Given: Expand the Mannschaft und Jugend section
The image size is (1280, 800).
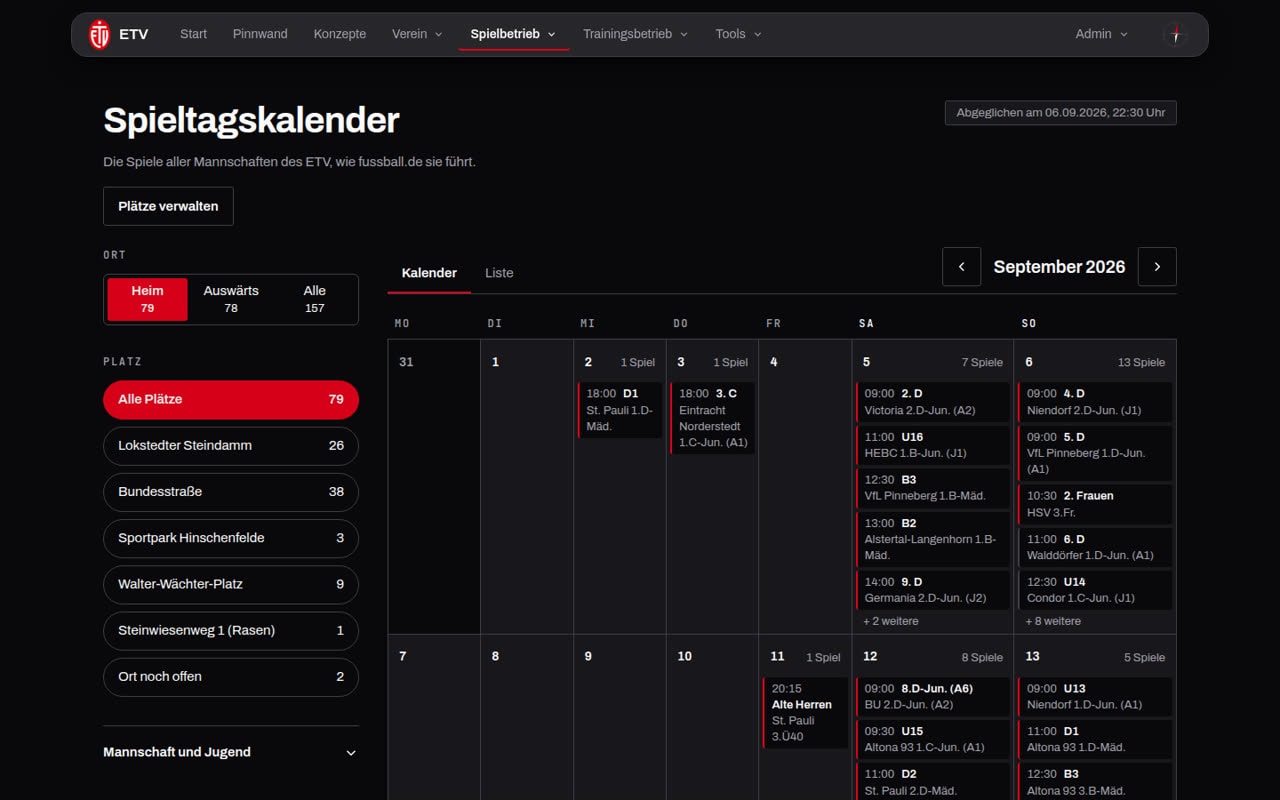Looking at the screenshot, I should 231,752.
